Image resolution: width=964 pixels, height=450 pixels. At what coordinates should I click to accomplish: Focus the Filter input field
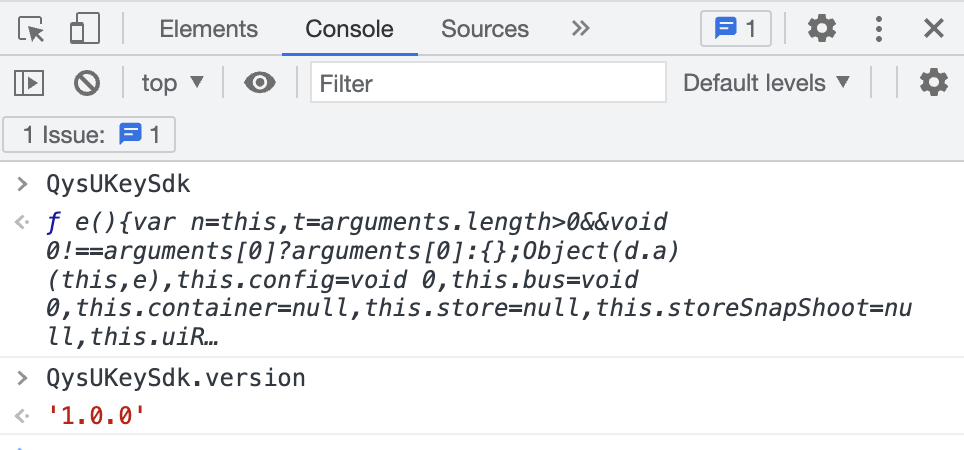coord(488,82)
